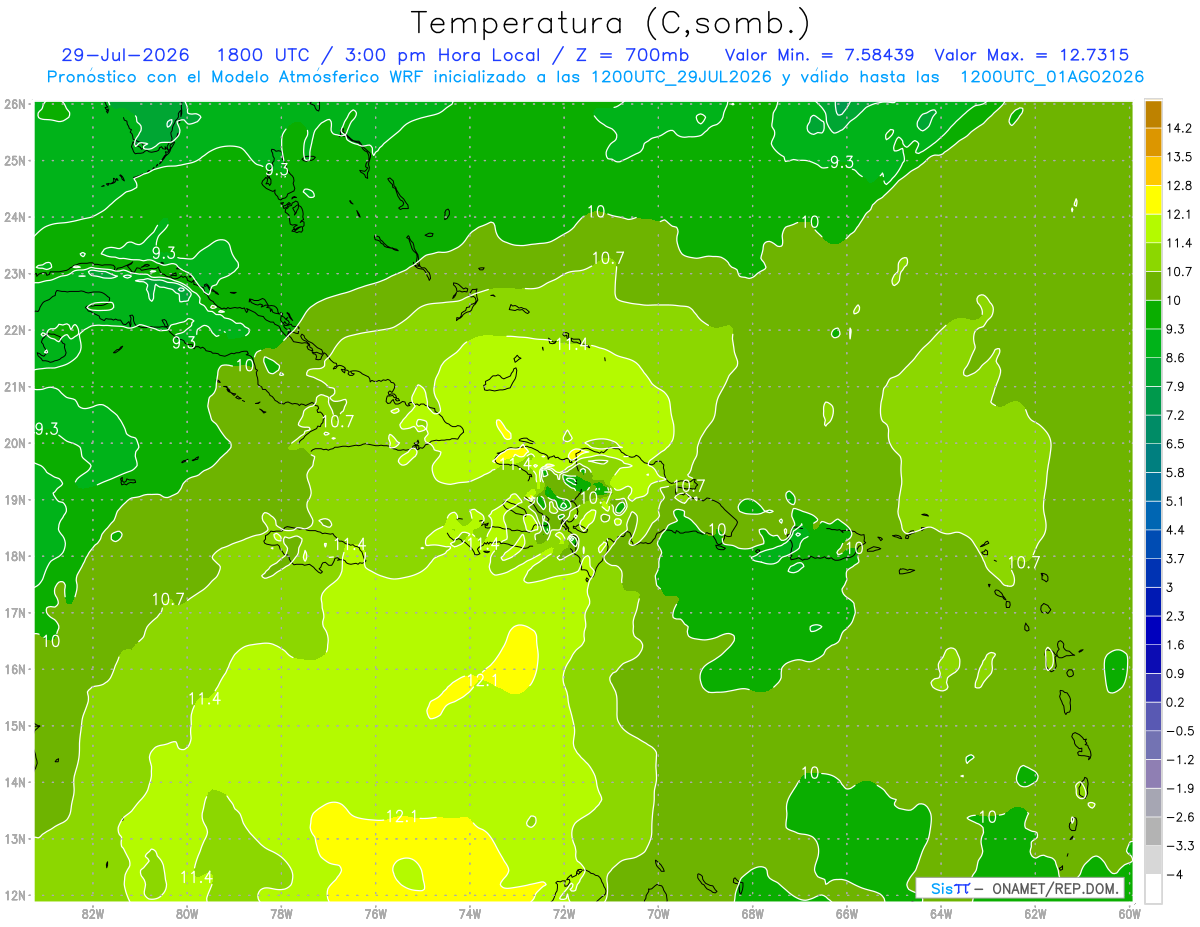This screenshot has height=927, width=1200.
Task: Click the '25N' latitude axis label
Action: click(14, 160)
